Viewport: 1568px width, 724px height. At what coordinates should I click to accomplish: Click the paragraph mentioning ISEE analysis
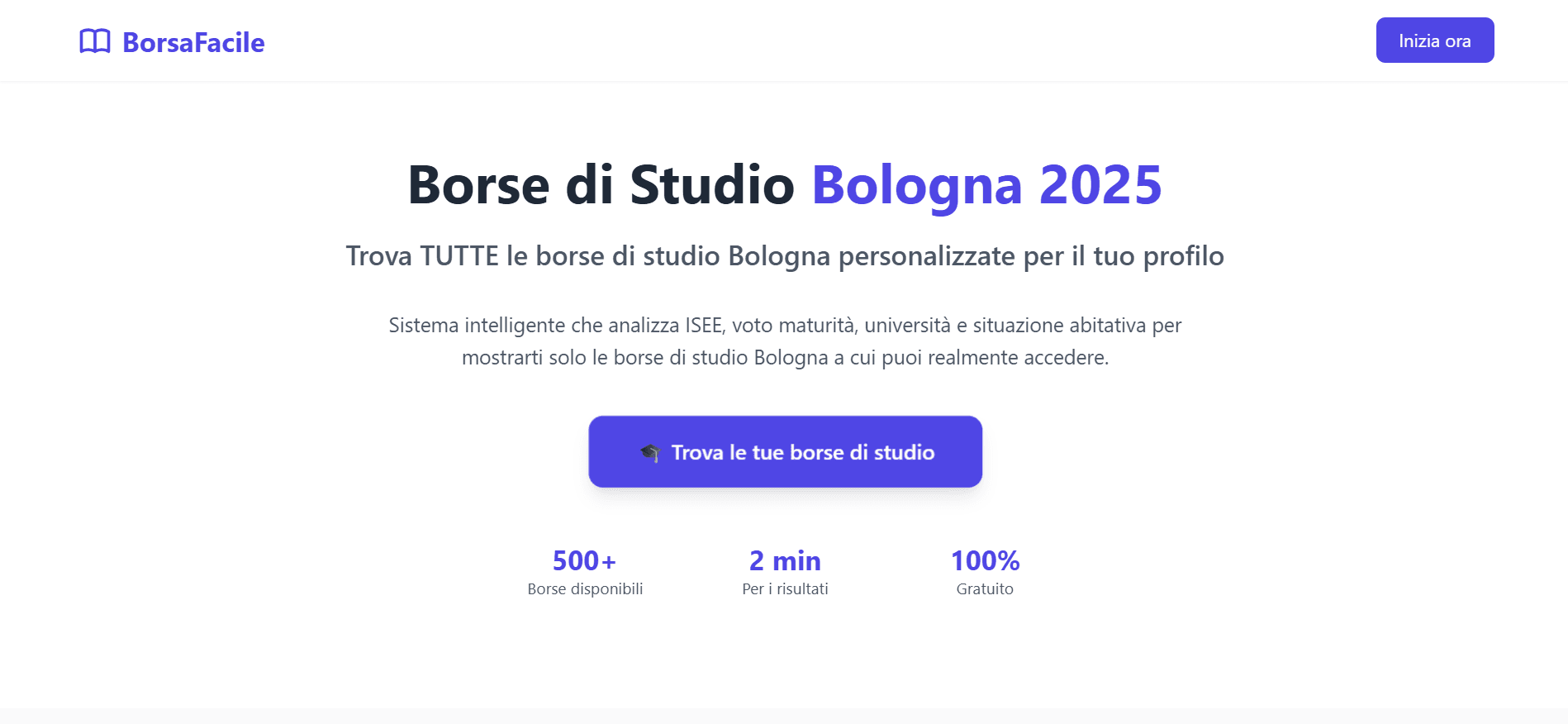[784, 341]
